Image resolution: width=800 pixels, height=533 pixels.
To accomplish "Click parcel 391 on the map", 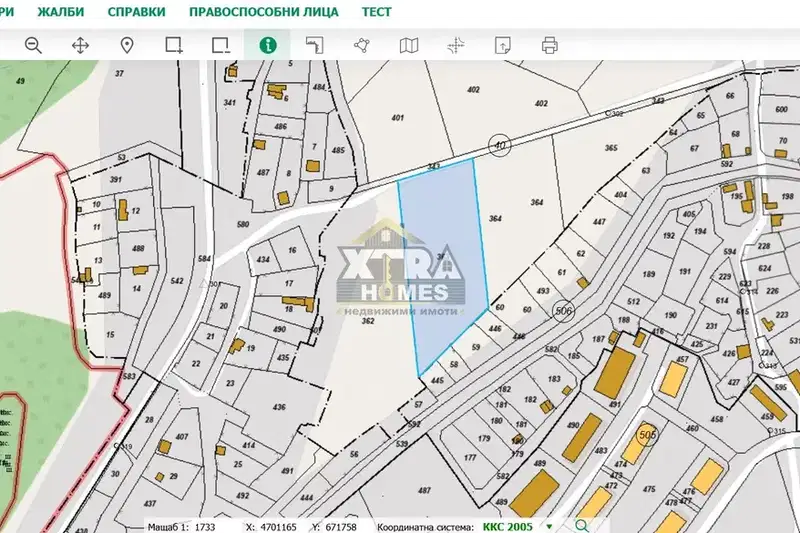I will [116, 180].
